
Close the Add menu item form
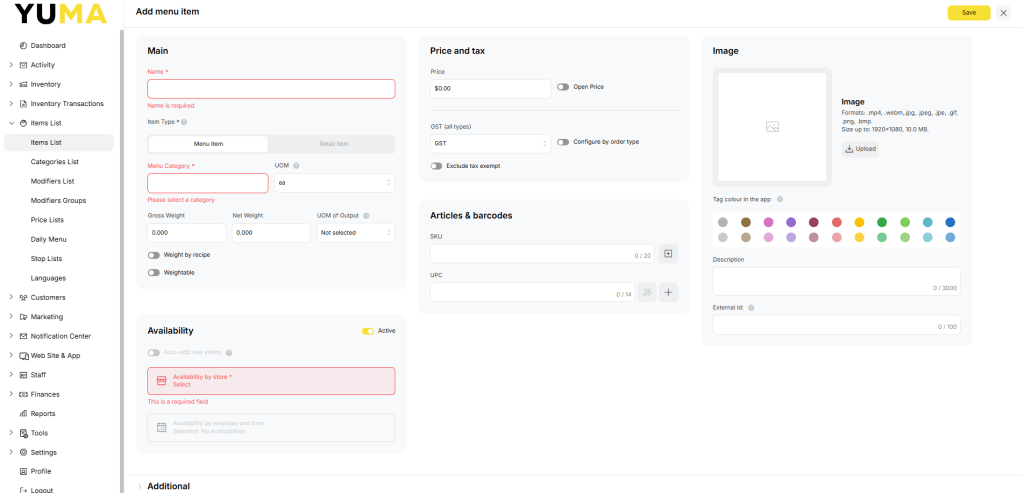1003,13
